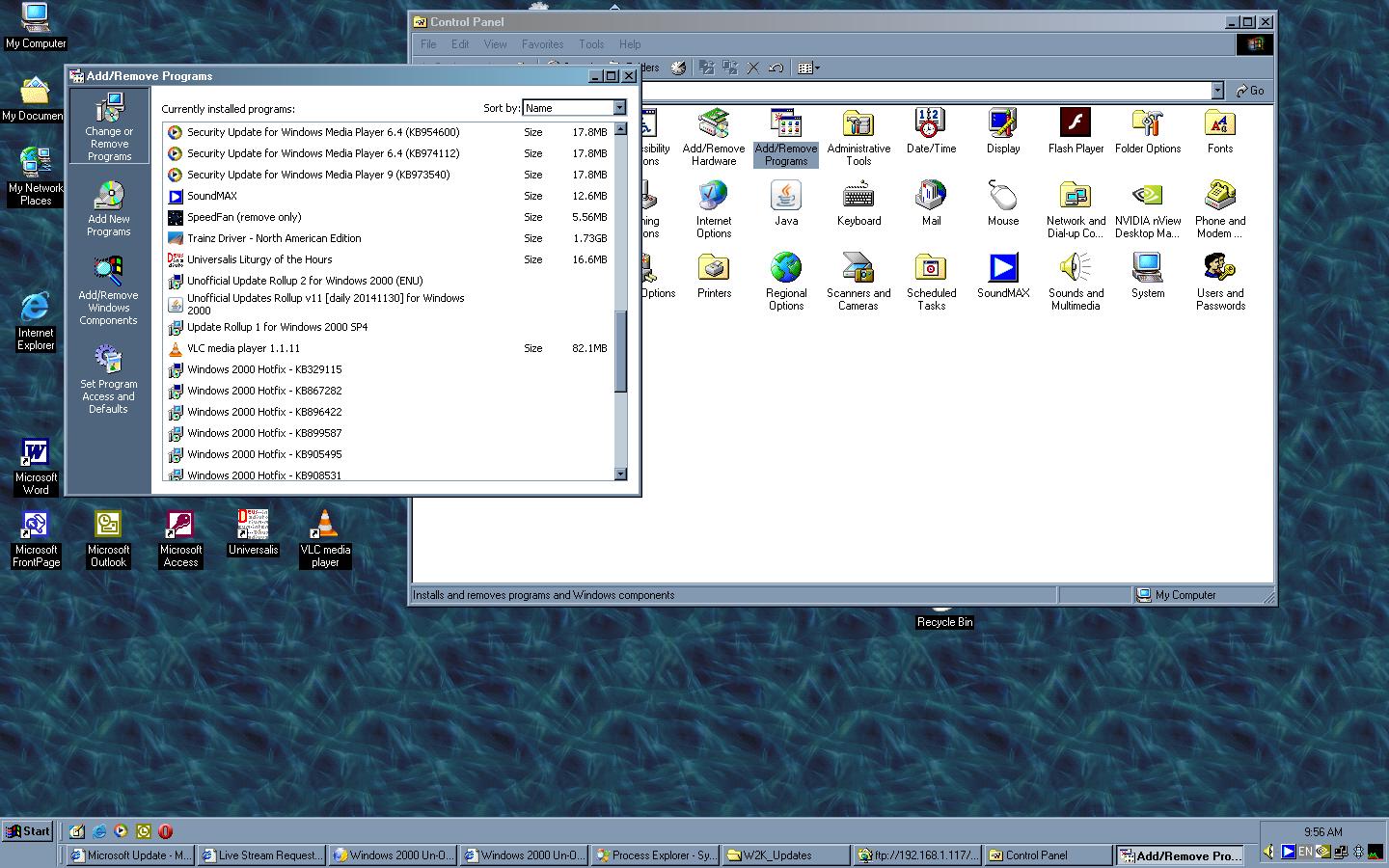Open the Favorites menu in Control Panel
This screenshot has height=868, width=1389.
click(542, 44)
